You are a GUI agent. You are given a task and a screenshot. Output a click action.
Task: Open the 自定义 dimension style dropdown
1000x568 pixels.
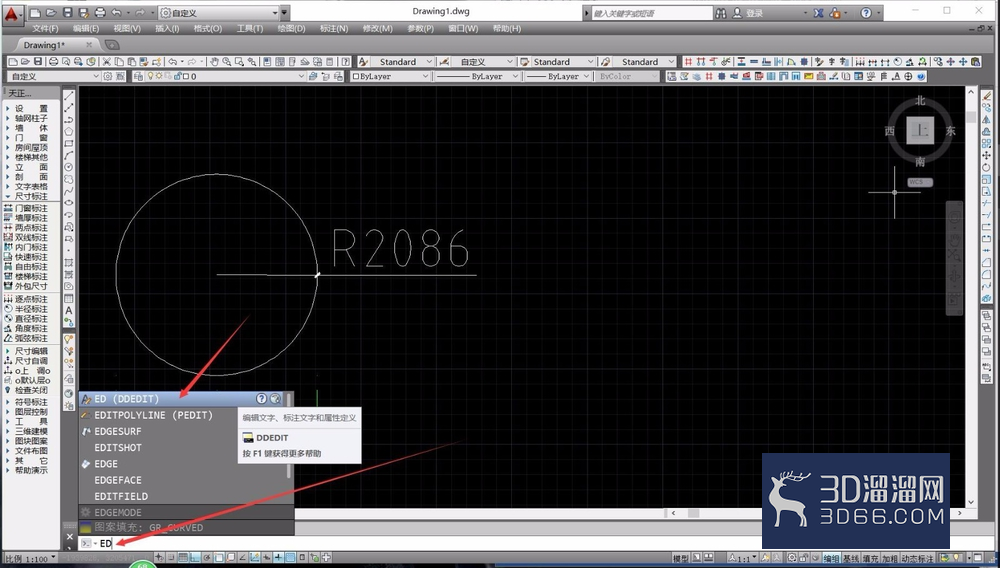tap(483, 62)
